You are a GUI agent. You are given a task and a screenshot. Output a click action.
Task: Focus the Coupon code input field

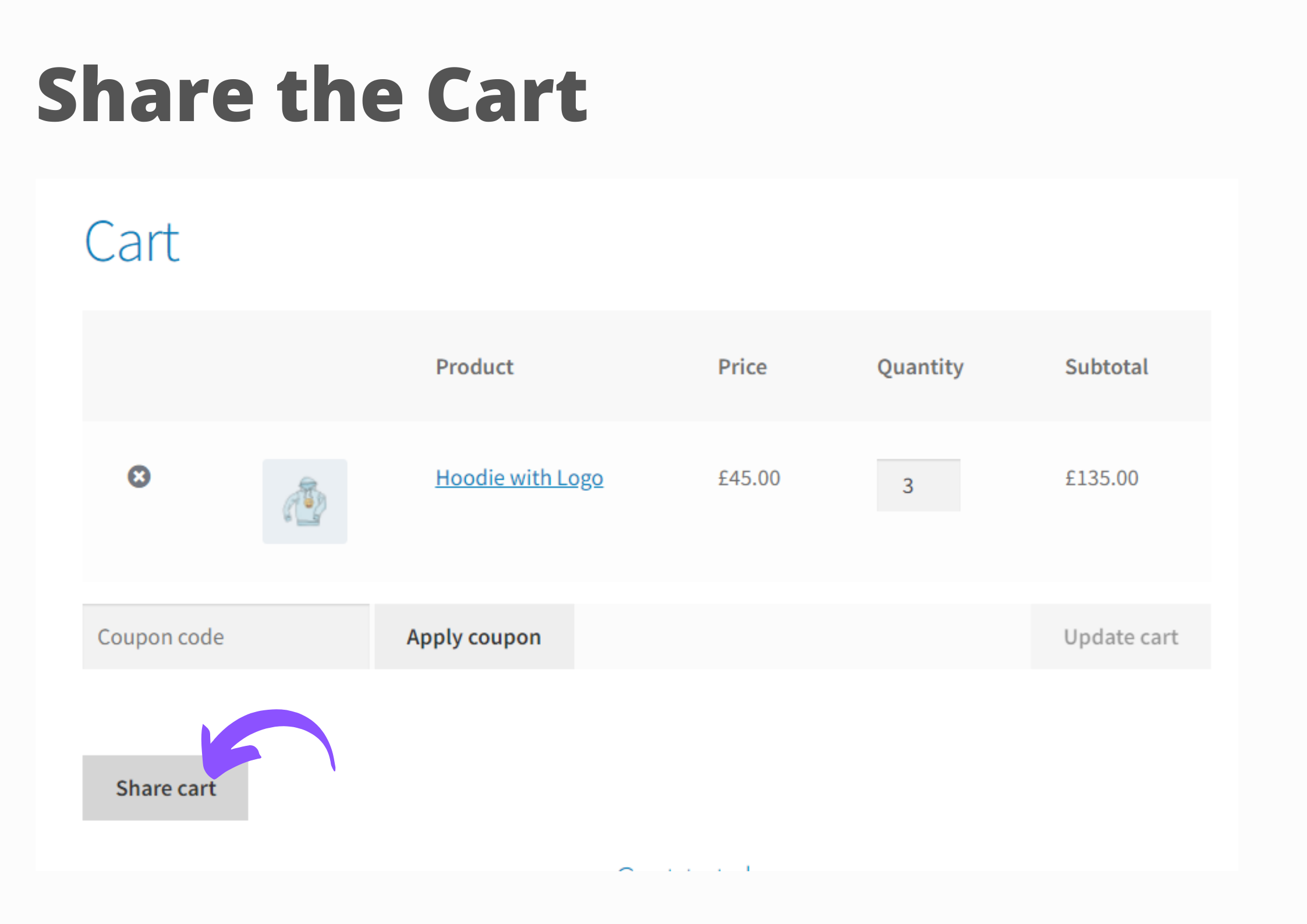(225, 636)
